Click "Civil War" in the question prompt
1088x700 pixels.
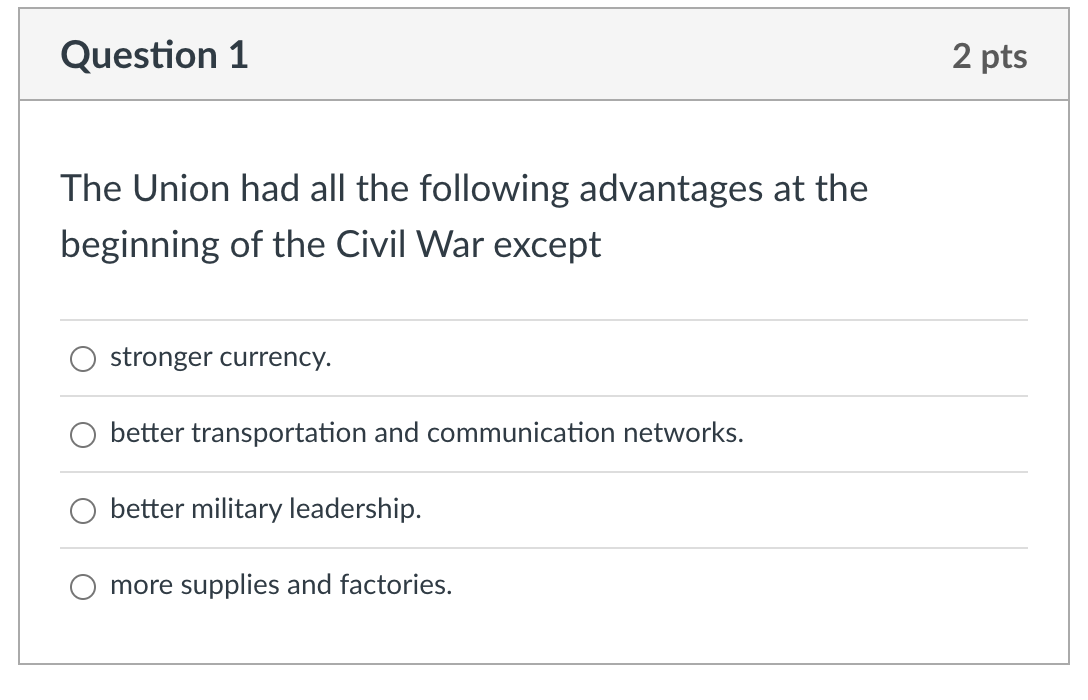click(409, 244)
